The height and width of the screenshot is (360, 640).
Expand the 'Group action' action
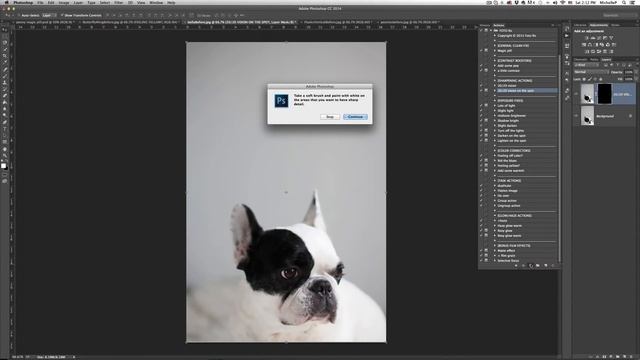pos(495,200)
